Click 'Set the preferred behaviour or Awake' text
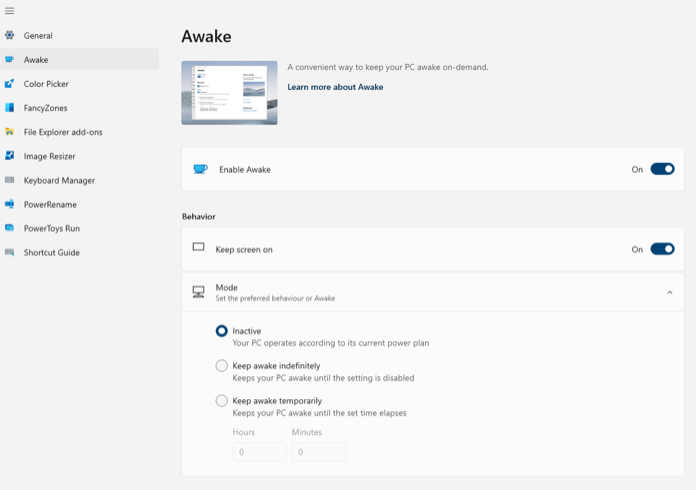Screen dimensions: 696x490 click(x=275, y=298)
